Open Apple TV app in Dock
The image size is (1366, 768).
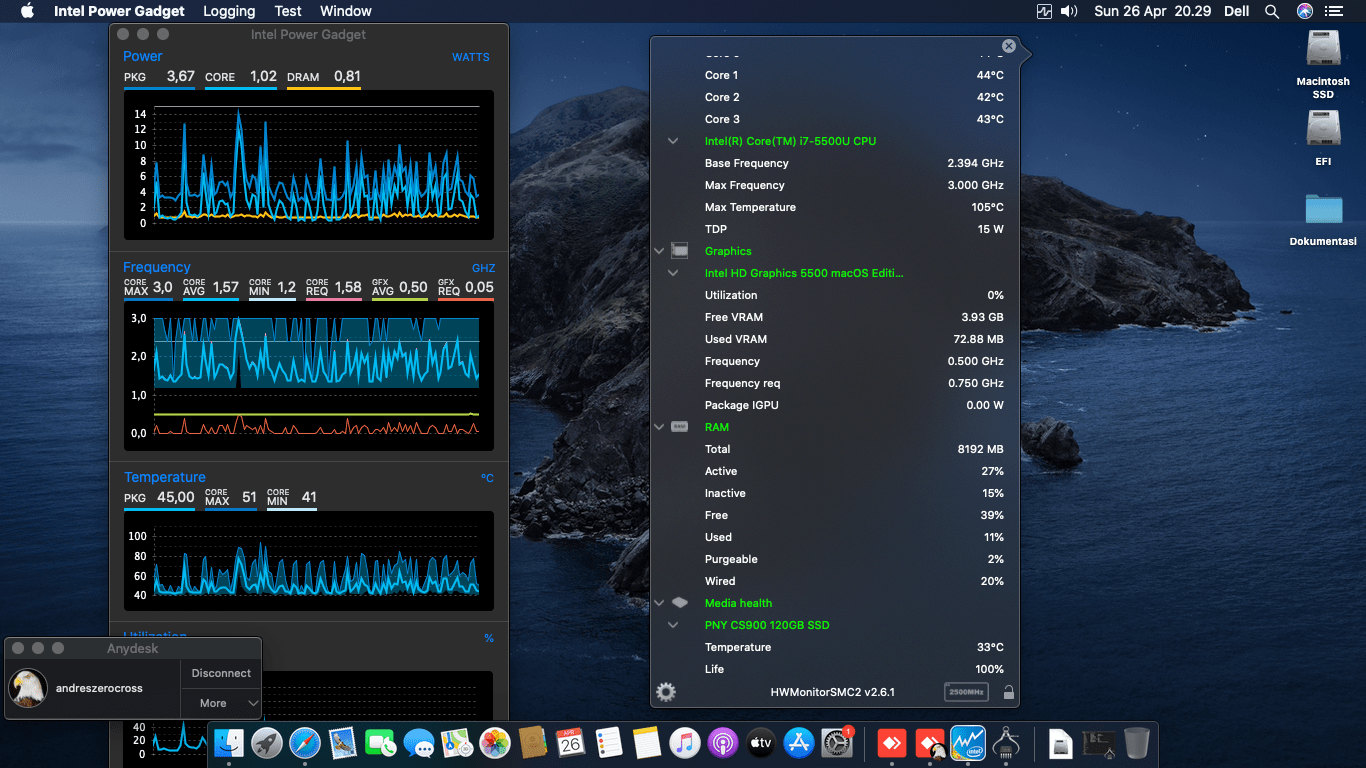tap(760, 742)
